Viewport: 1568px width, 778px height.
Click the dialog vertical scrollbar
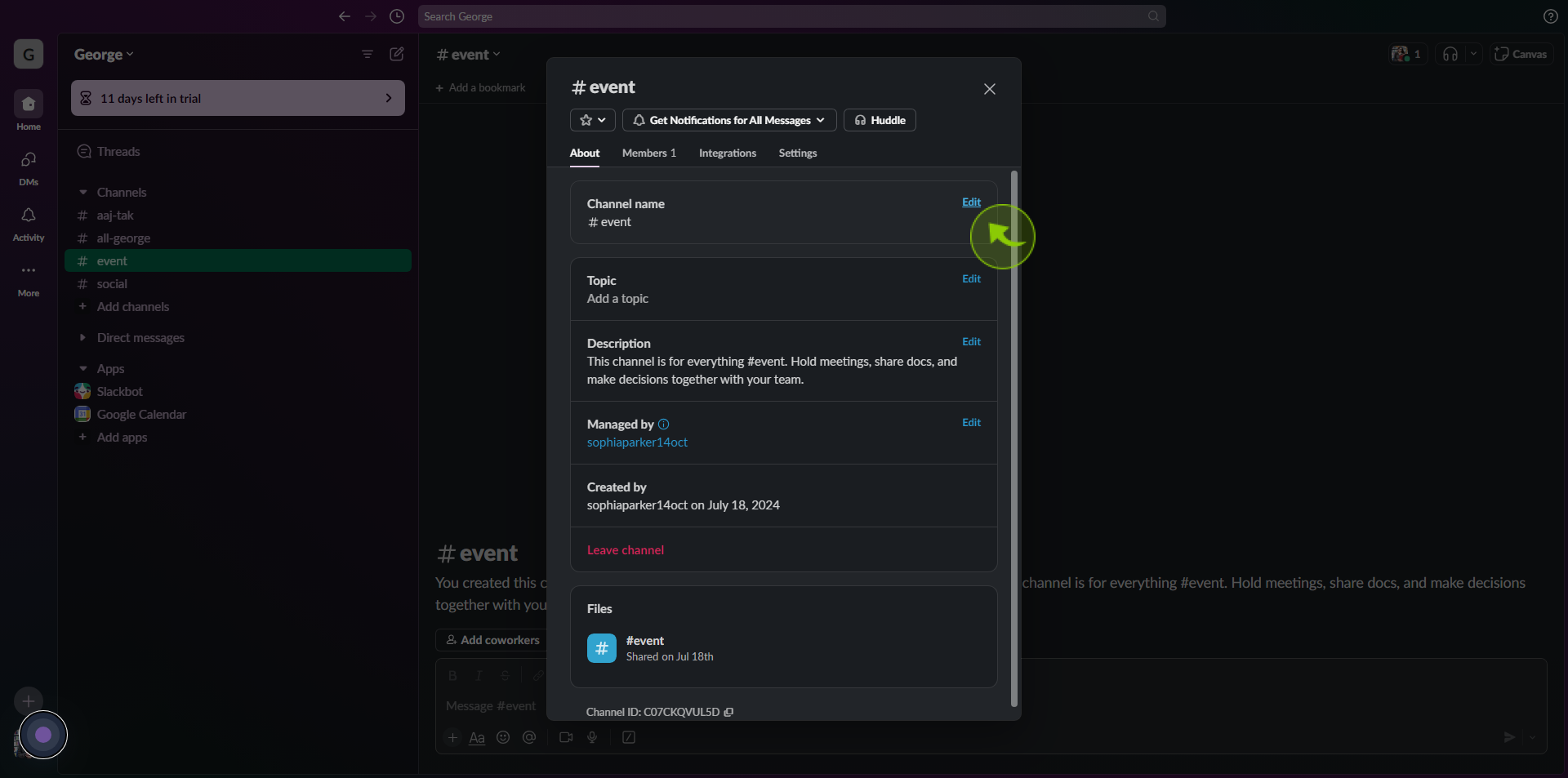(1014, 438)
